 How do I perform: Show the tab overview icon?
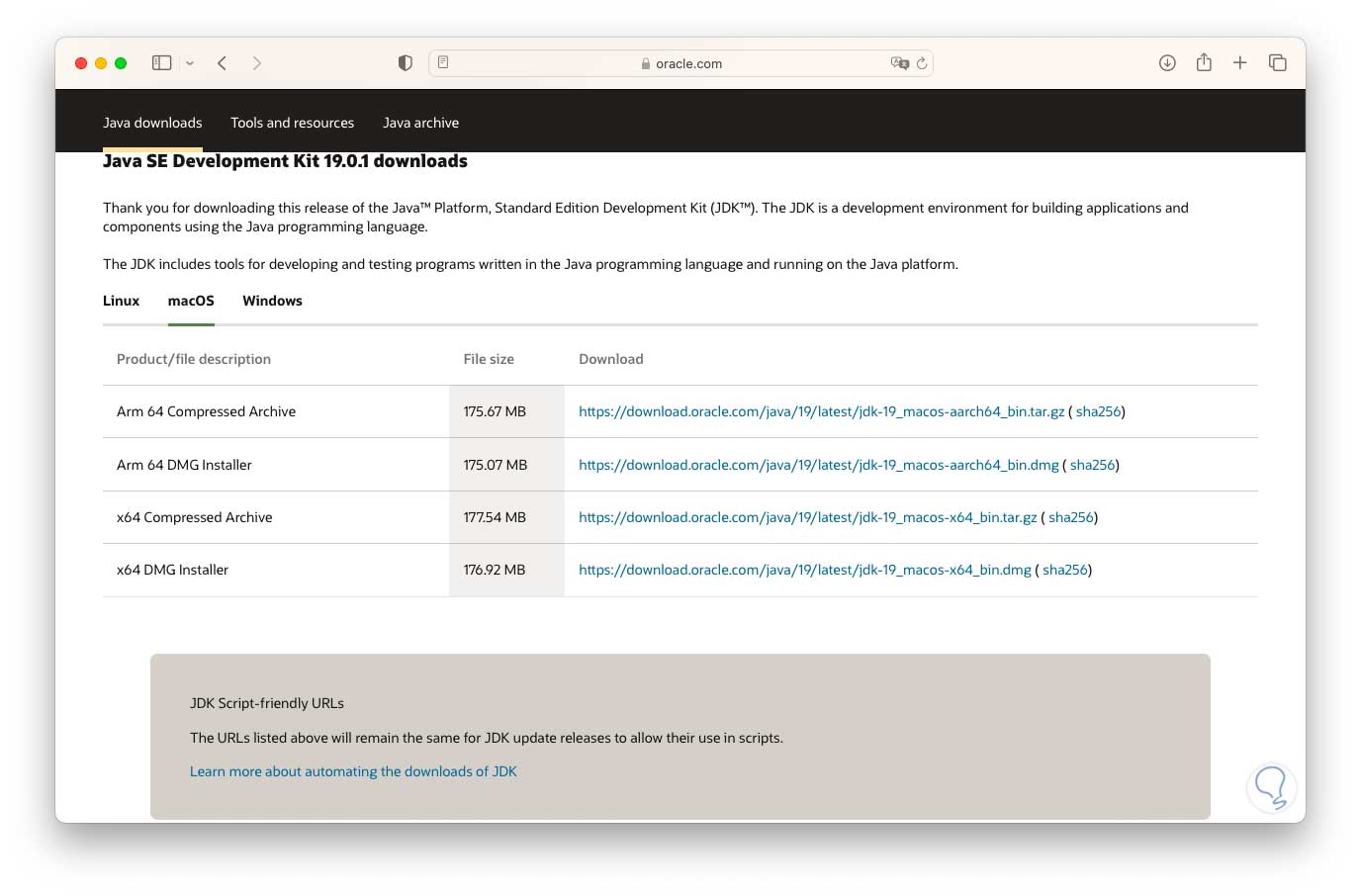tap(1277, 63)
